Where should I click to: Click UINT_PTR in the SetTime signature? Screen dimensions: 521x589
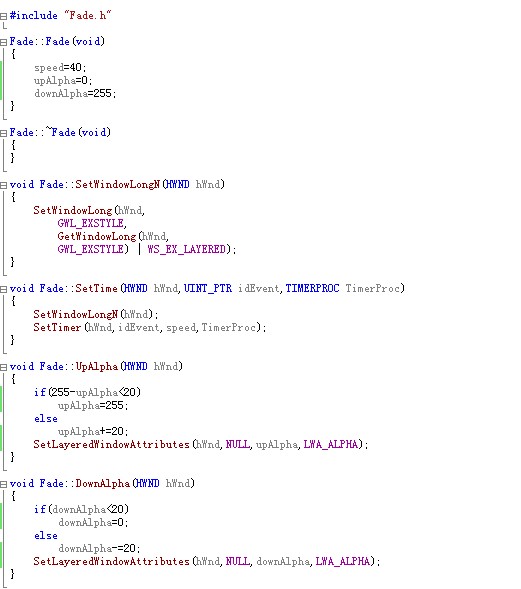(x=208, y=288)
